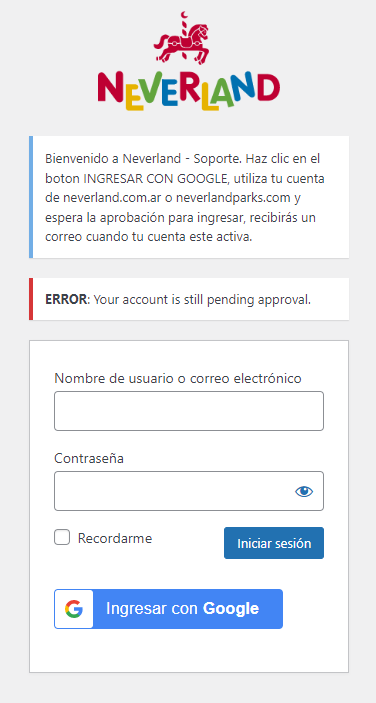Click the bold ERROR word

66,299
